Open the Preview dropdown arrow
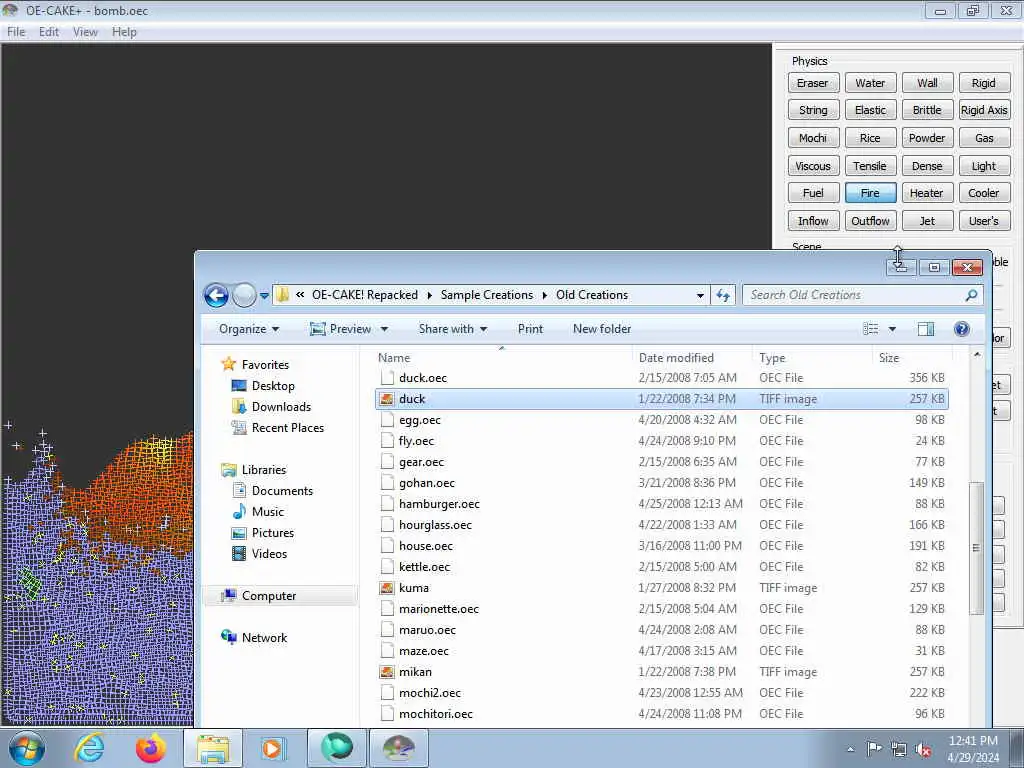1024x768 pixels. [384, 329]
